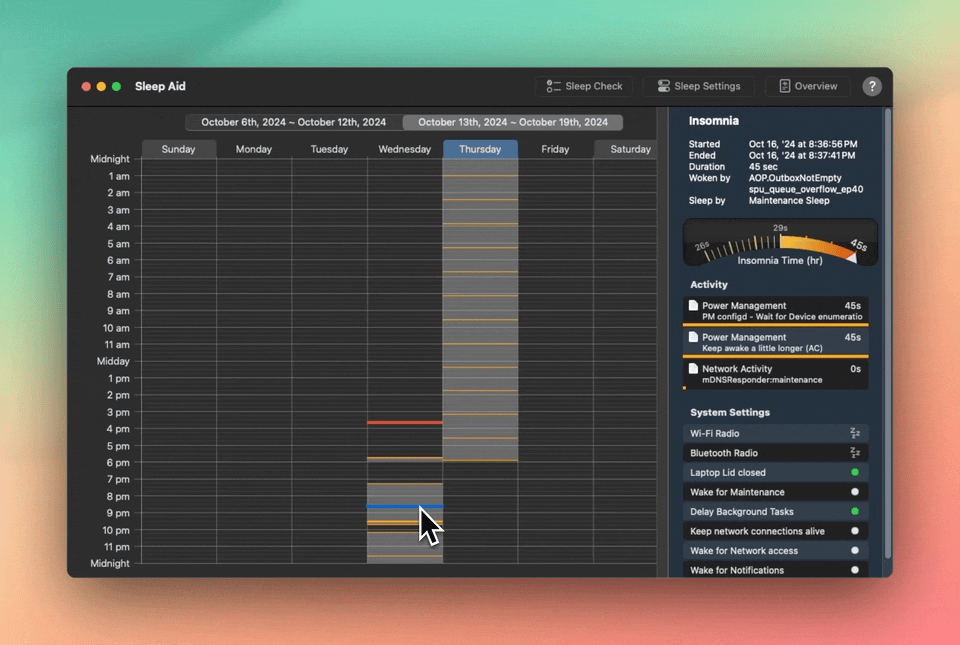This screenshot has height=645, width=960.
Task: Toggle the Laptop Lid closed indicator
Action: [855, 472]
